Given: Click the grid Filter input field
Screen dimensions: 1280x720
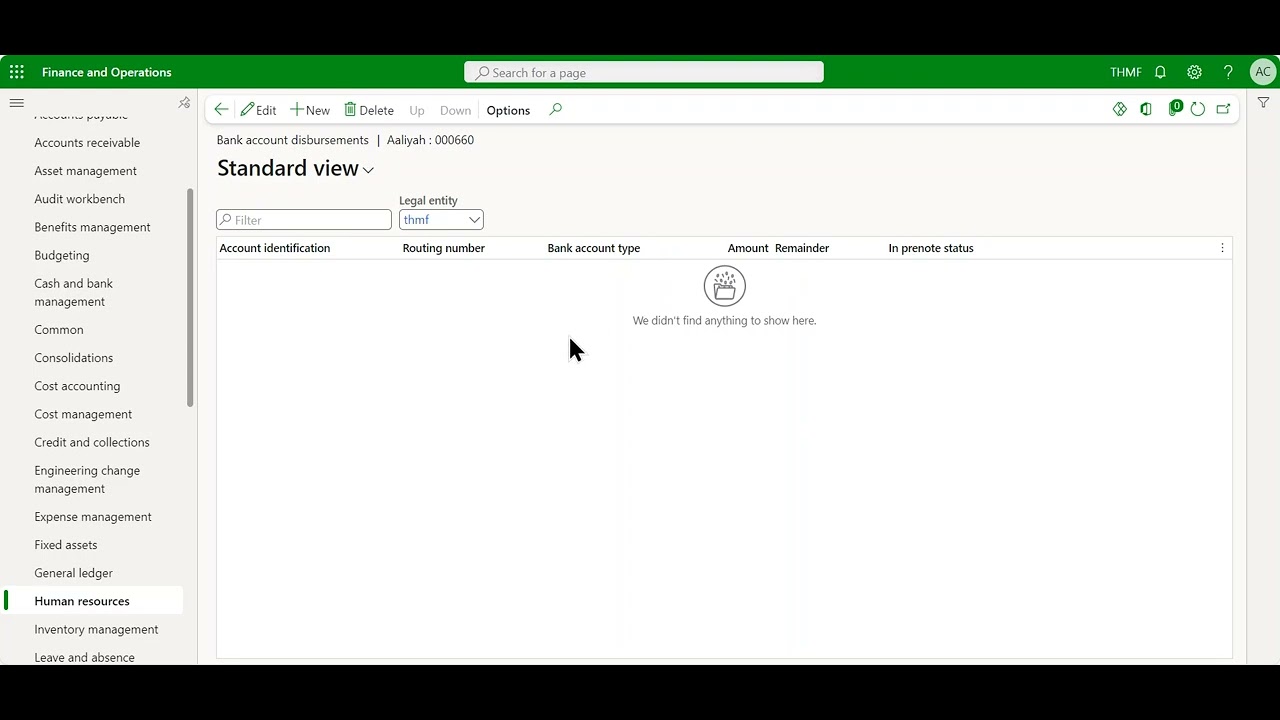Looking at the screenshot, I should point(304,219).
